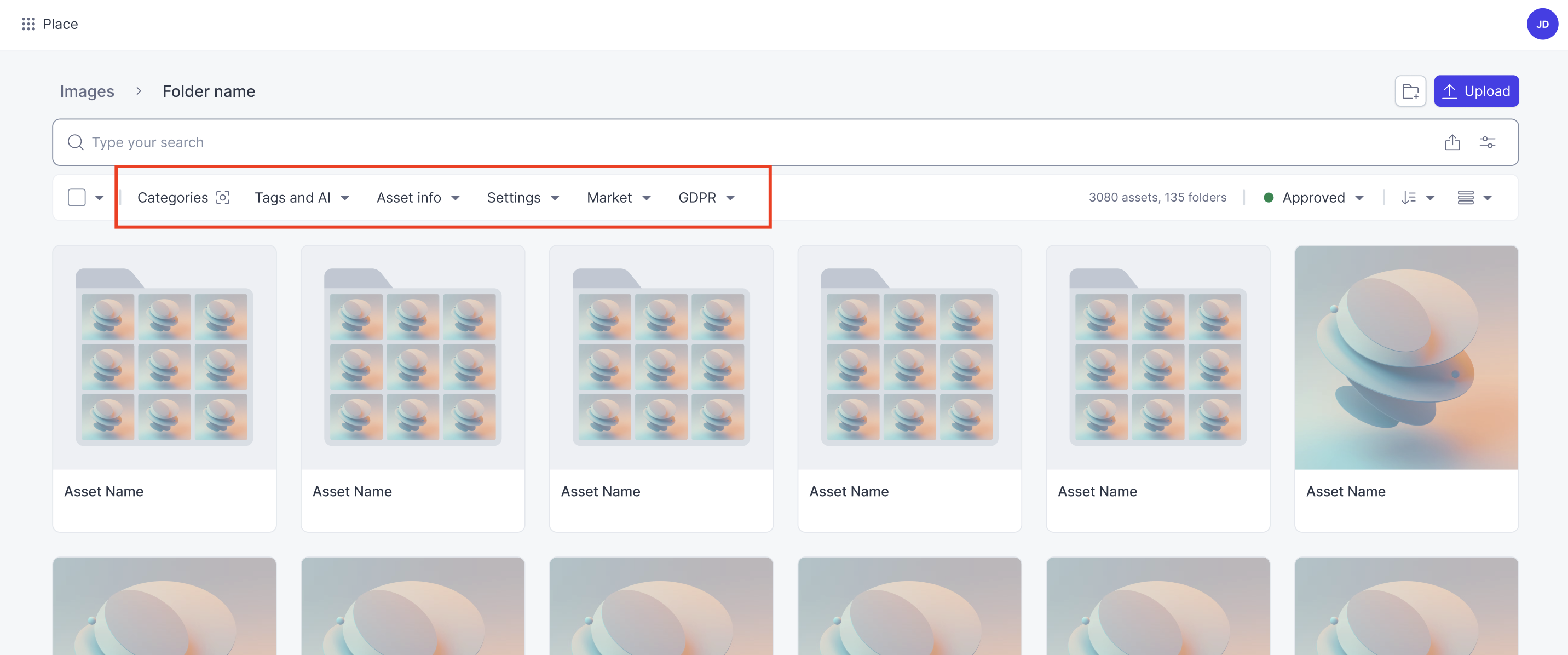Open the sort order dropdown
This screenshot has width=1568, height=655.
1417,198
